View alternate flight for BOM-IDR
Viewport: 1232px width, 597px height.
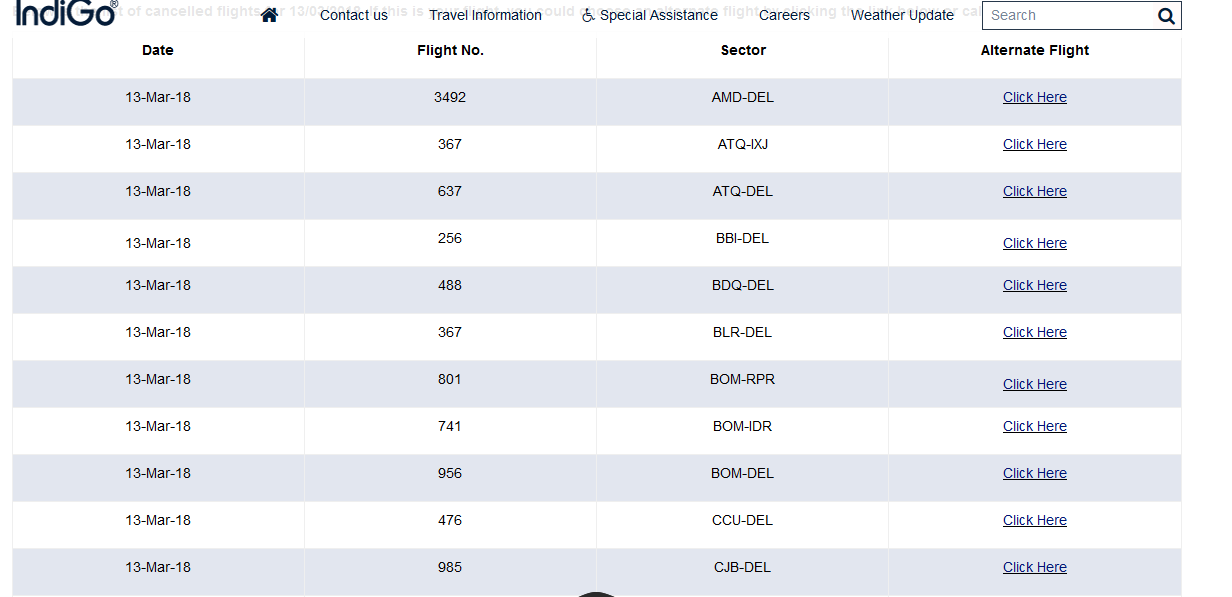click(x=1034, y=426)
